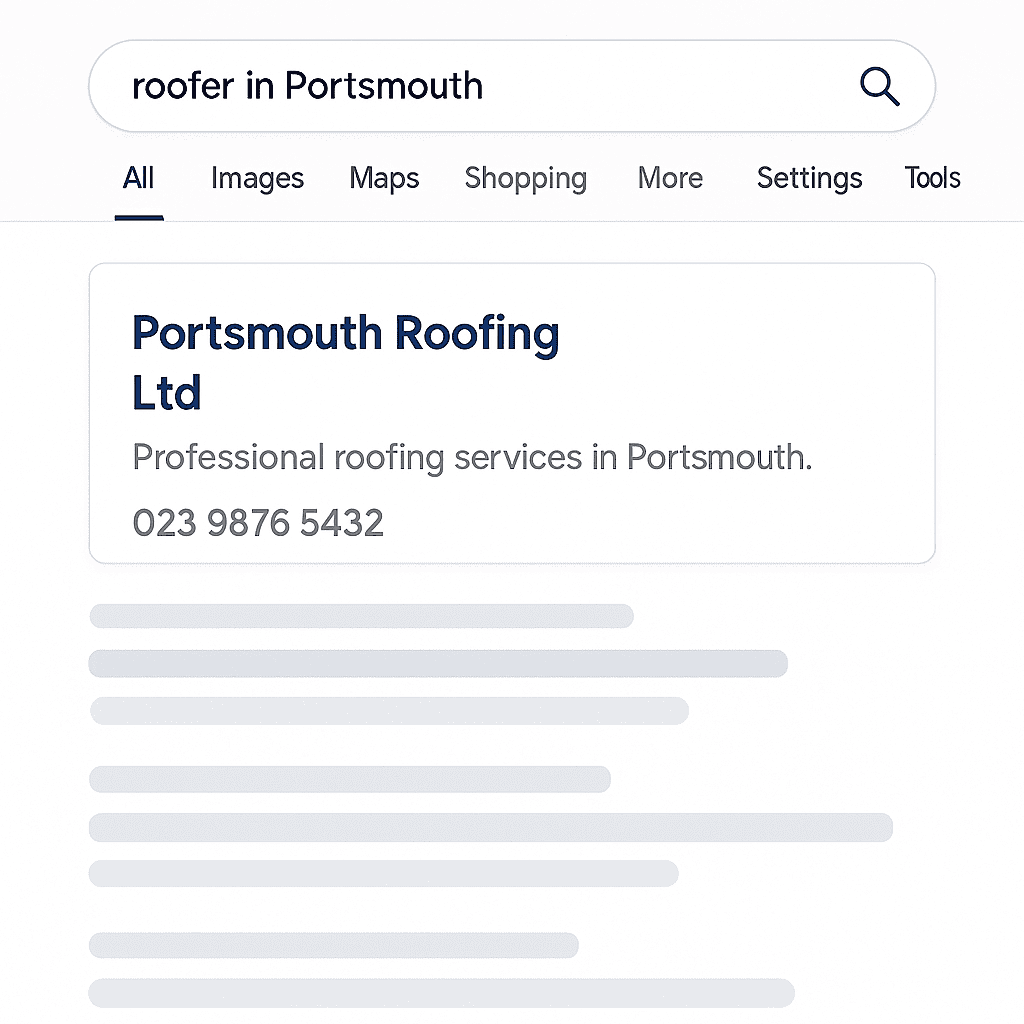Show the search Tools options

[x=932, y=179]
